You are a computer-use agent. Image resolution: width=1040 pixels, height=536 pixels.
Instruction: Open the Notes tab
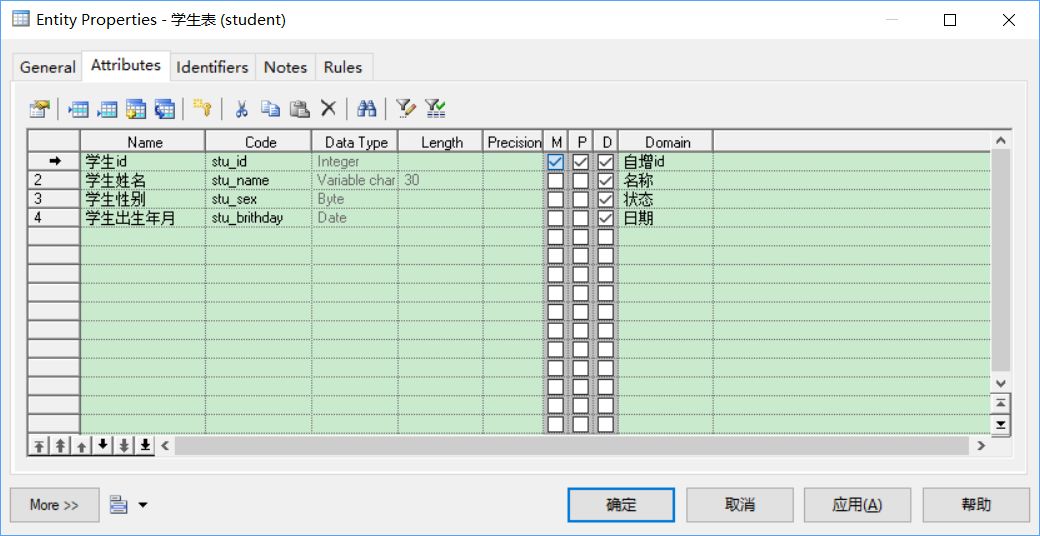coord(285,67)
